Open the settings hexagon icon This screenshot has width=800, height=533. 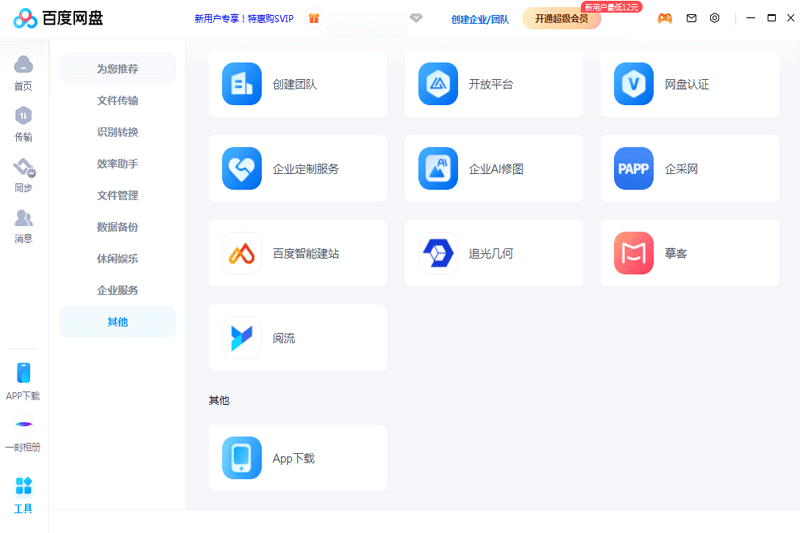(715, 18)
